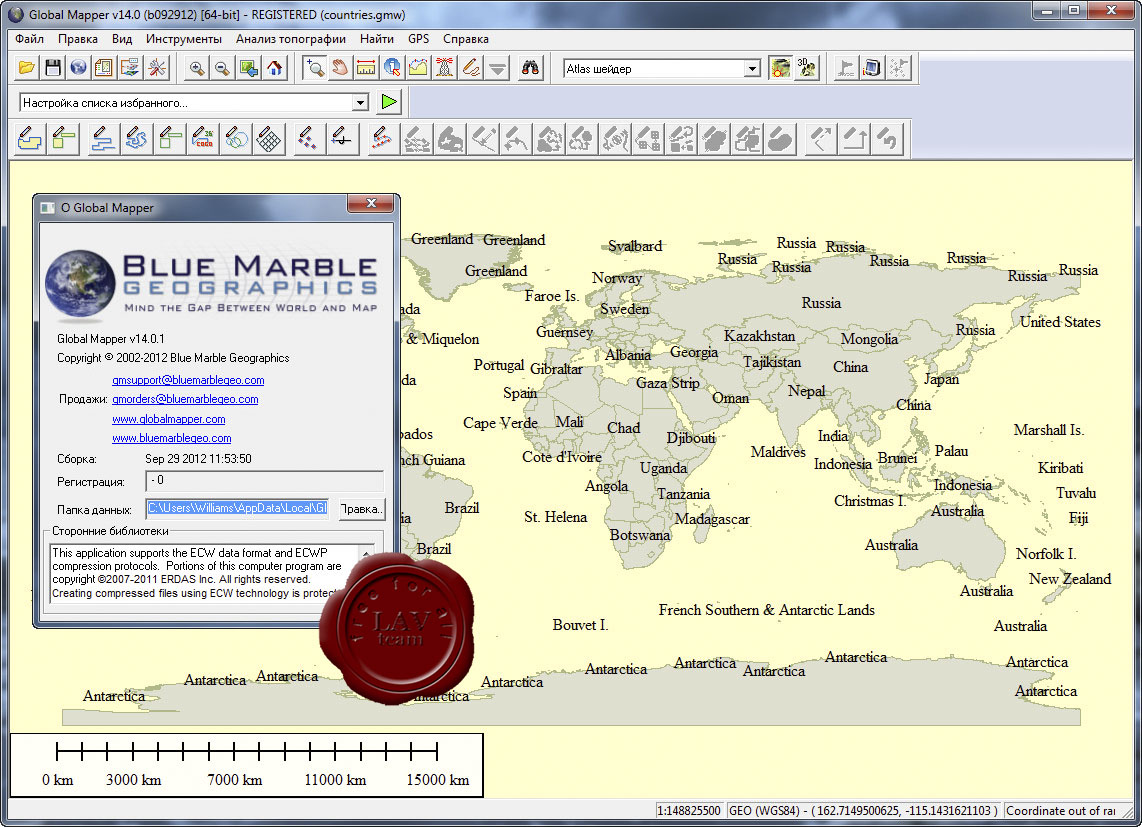The width and height of the screenshot is (1142, 827).
Task: Click the Home view house icon
Action: coord(275,68)
